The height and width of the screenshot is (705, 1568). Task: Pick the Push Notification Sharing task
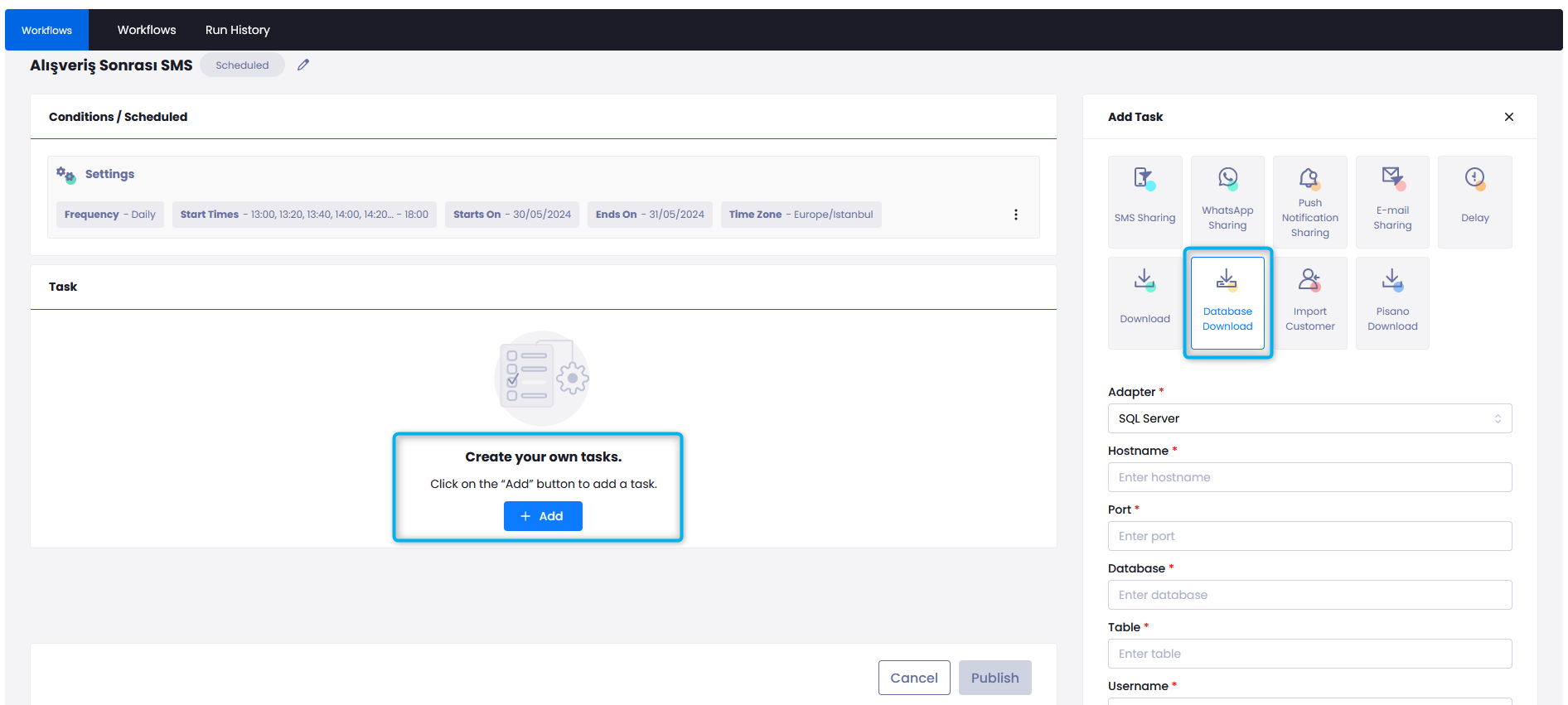pos(1309,201)
